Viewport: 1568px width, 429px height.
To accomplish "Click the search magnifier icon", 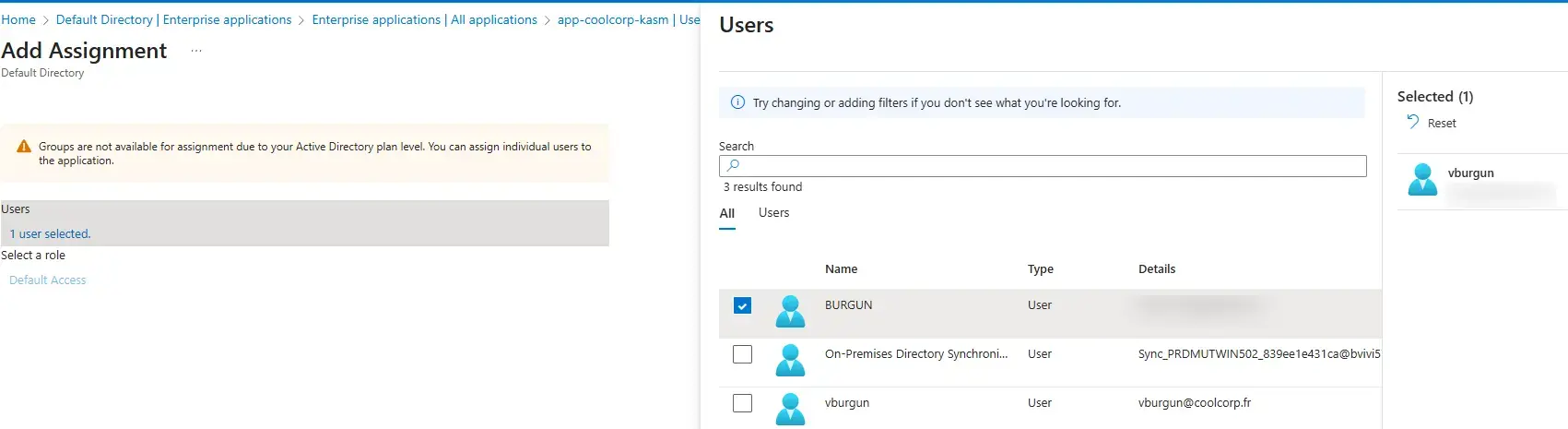I will (733, 165).
